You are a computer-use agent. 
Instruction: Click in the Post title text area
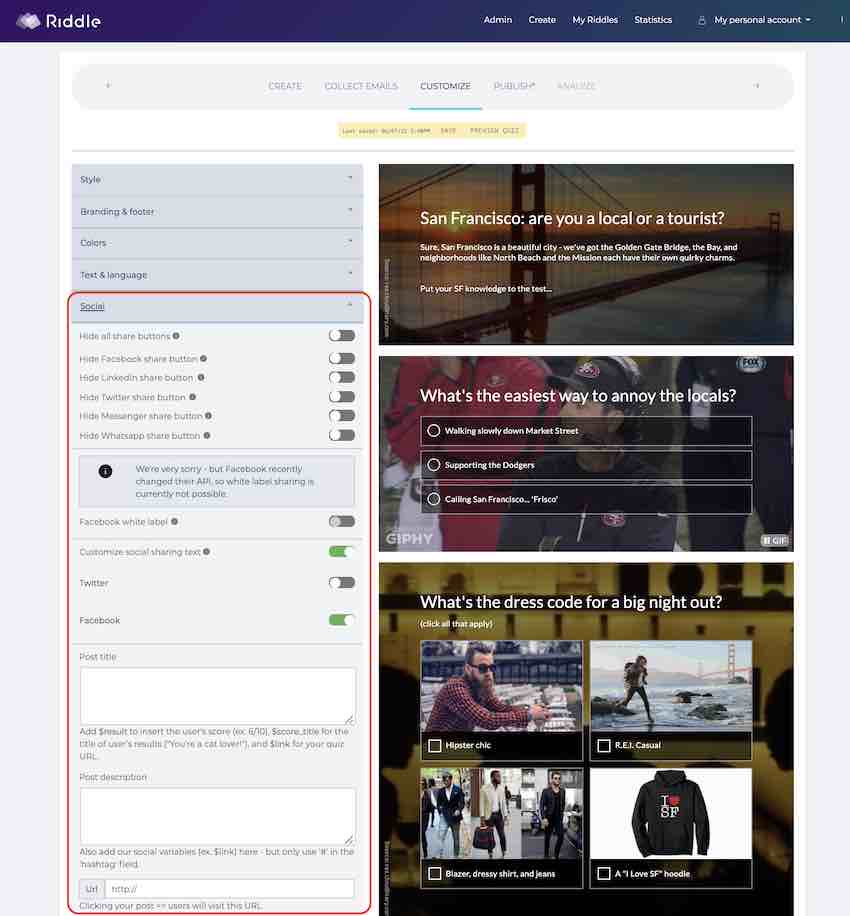(217, 696)
